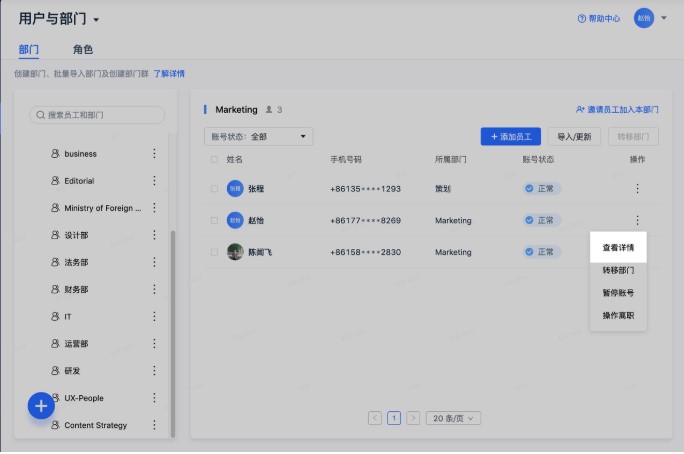Open the actions menu for 赵怡 row
The height and width of the screenshot is (454, 684).
point(637,220)
